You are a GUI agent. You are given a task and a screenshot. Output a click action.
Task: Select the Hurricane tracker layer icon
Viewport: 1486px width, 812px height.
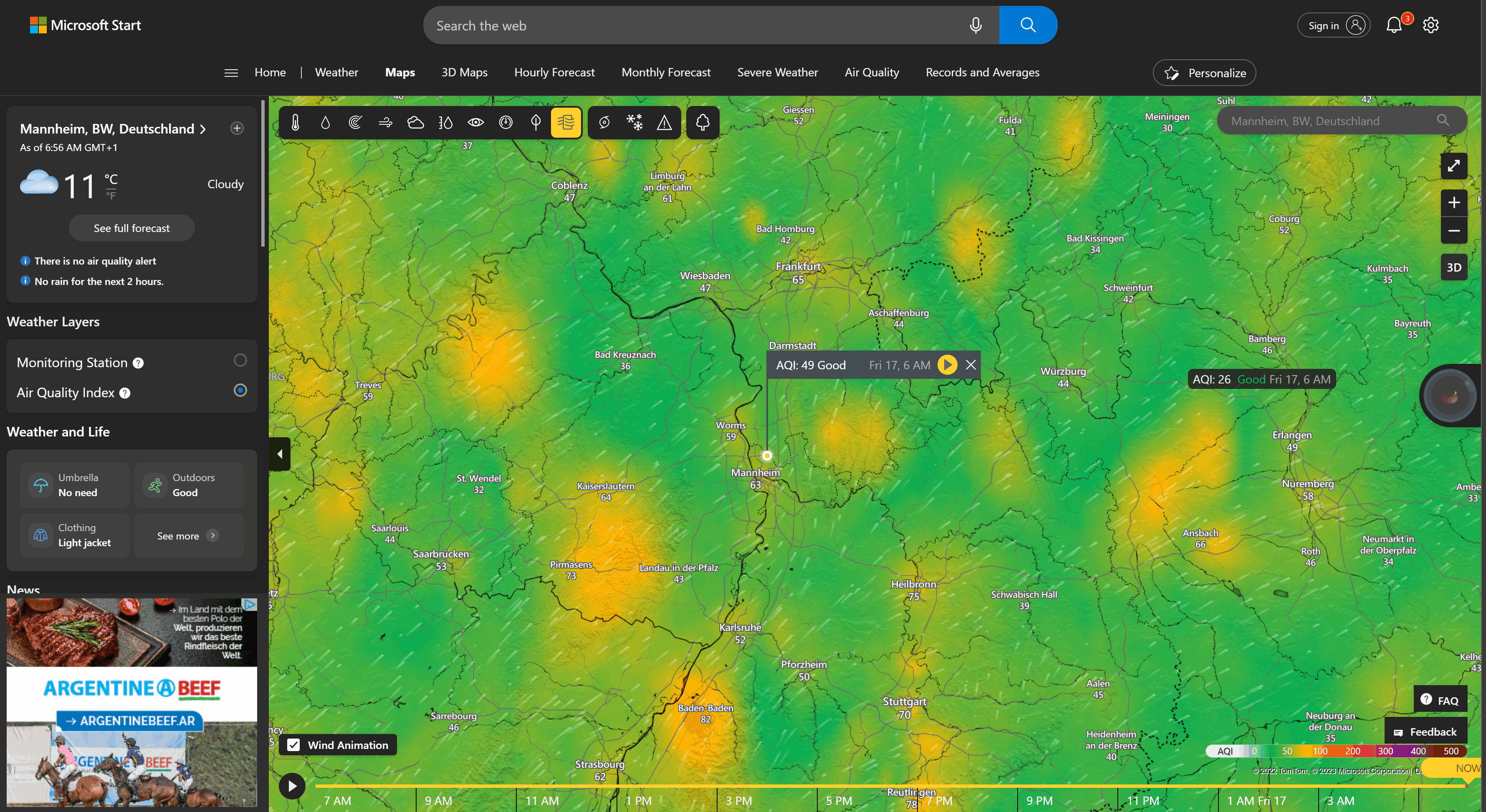pyautogui.click(x=604, y=122)
